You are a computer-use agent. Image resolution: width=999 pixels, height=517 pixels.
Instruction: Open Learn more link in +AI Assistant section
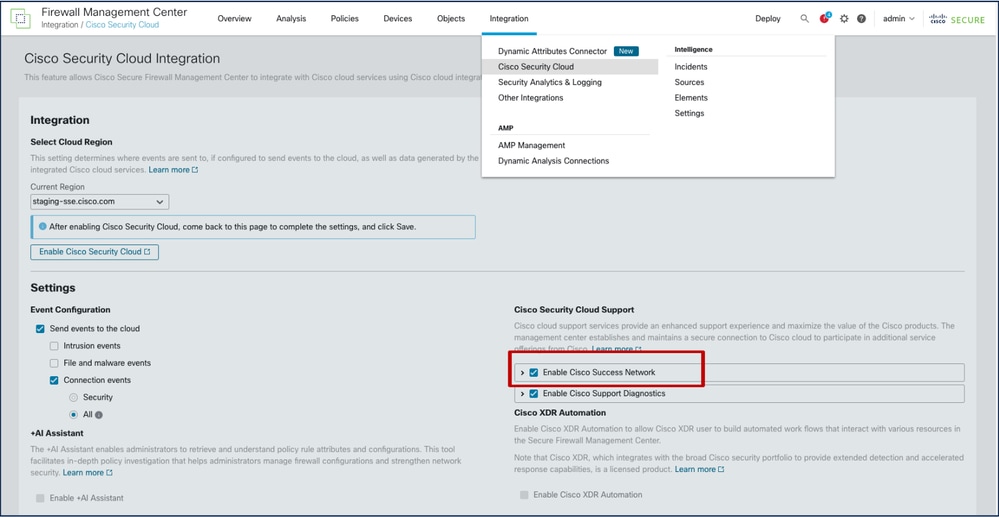[x=88, y=472]
